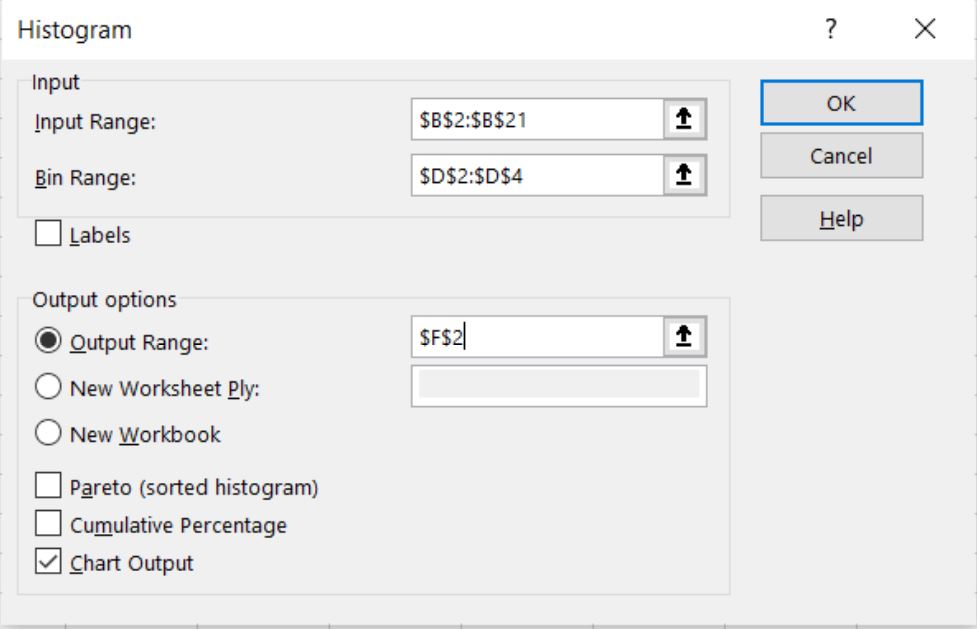Choose the New Worksheet Ply radio option
Image resolution: width=977 pixels, height=629 pixels.
48,387
